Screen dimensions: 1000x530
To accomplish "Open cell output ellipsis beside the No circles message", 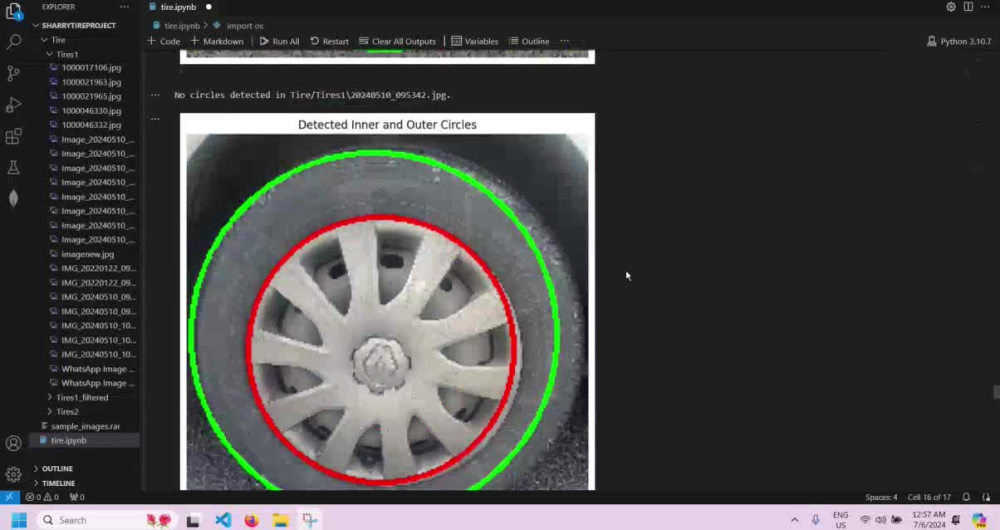I will point(155,95).
